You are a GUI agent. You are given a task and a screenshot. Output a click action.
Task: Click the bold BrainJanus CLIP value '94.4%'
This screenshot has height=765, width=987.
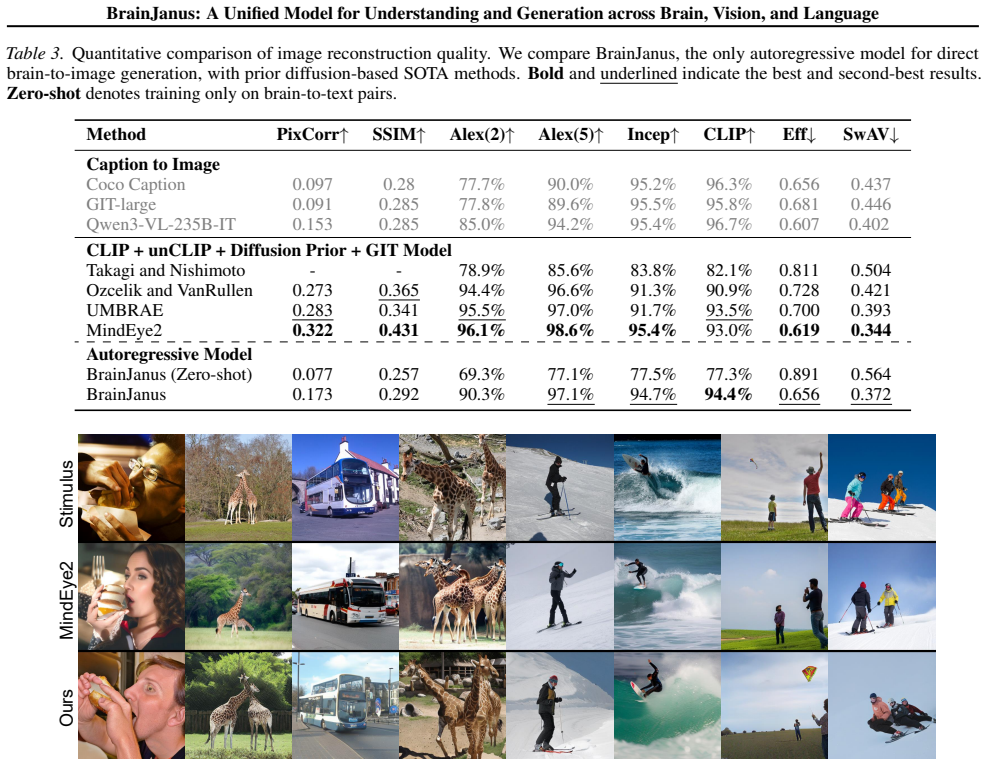point(729,395)
